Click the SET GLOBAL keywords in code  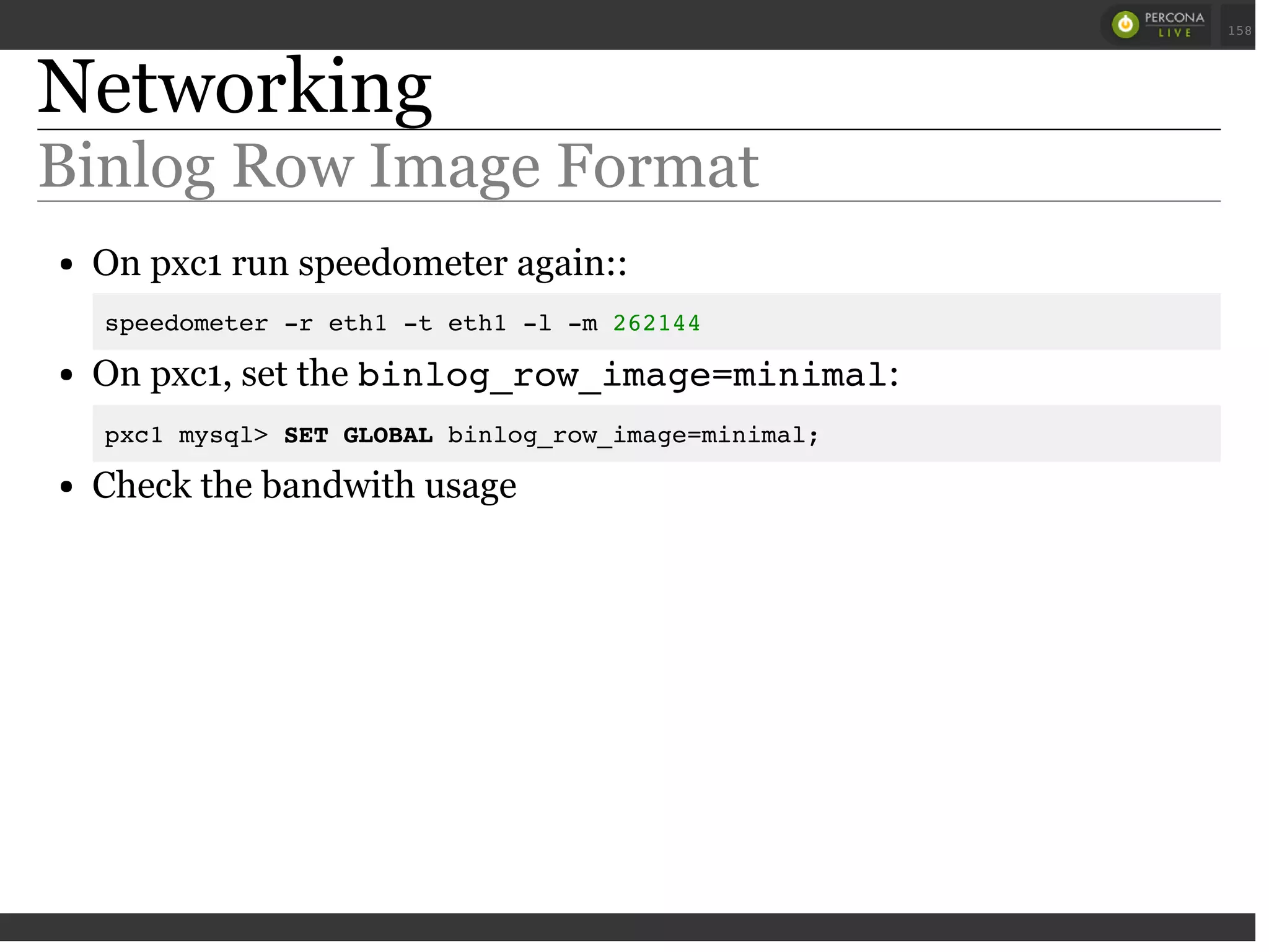click(x=358, y=435)
